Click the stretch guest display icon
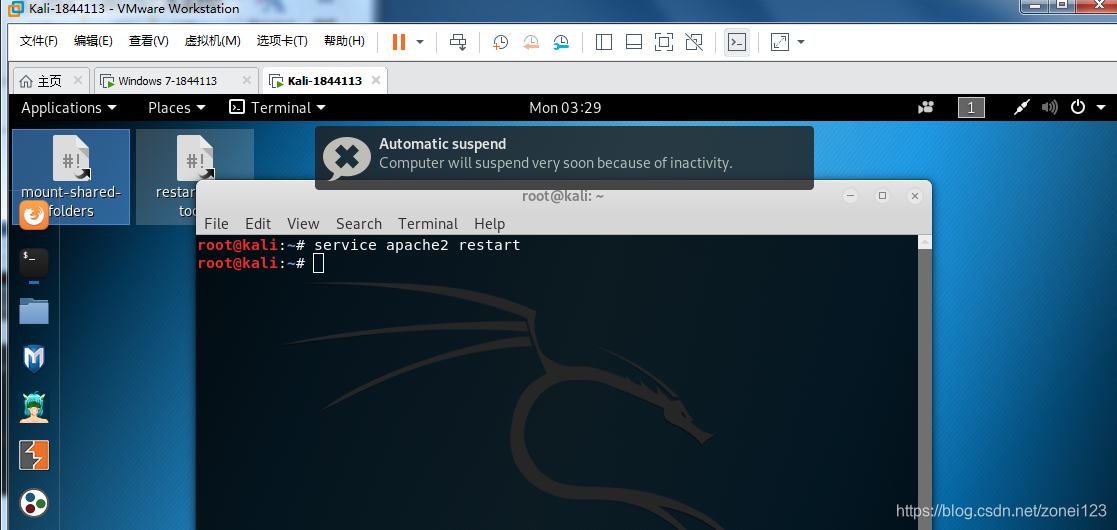1117x530 pixels. (780, 42)
